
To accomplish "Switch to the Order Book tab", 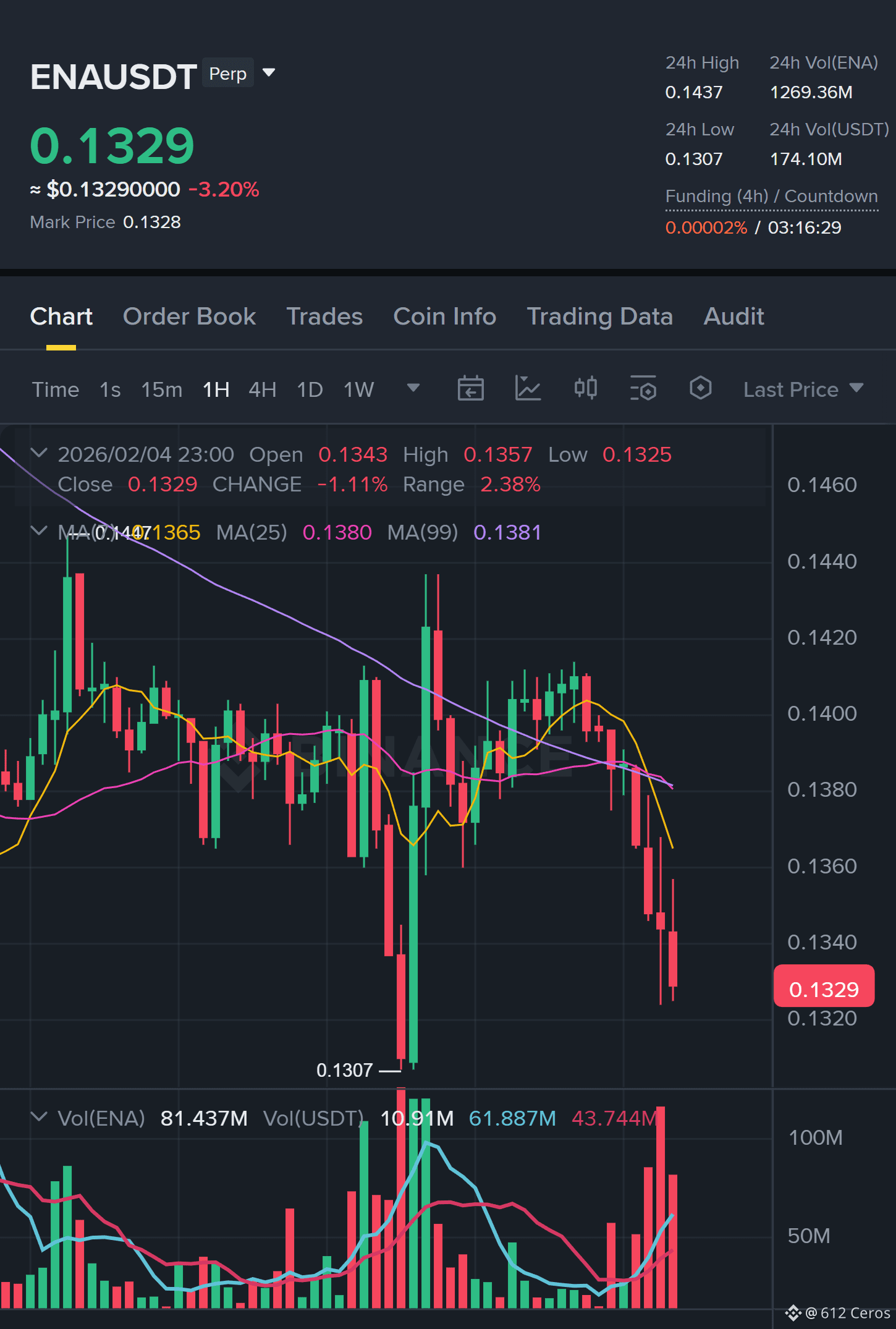I will (189, 316).
